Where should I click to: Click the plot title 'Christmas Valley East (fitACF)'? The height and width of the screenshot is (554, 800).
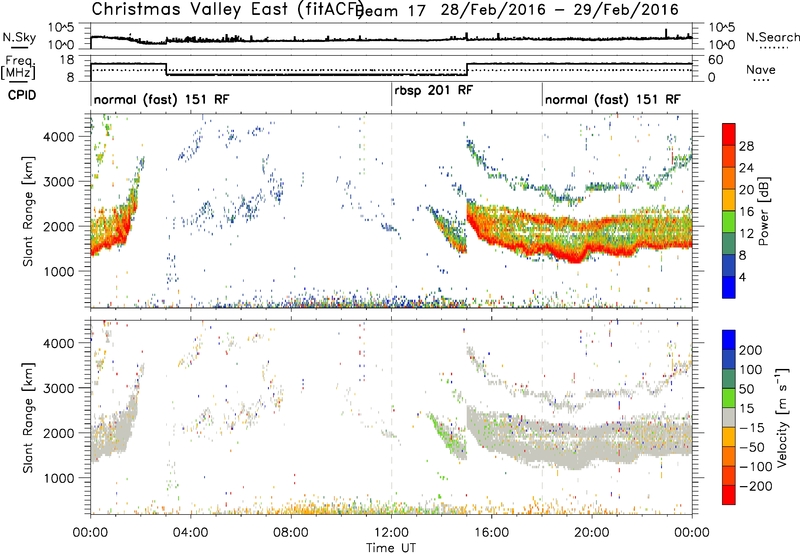coord(227,10)
